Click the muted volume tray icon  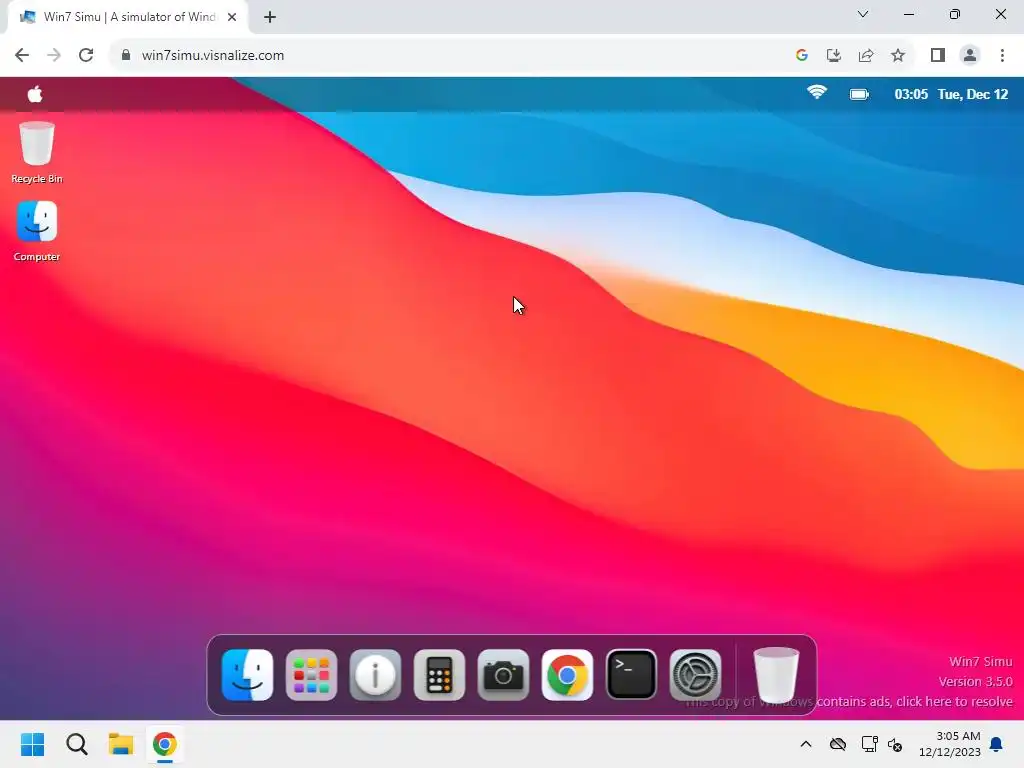tap(895, 744)
